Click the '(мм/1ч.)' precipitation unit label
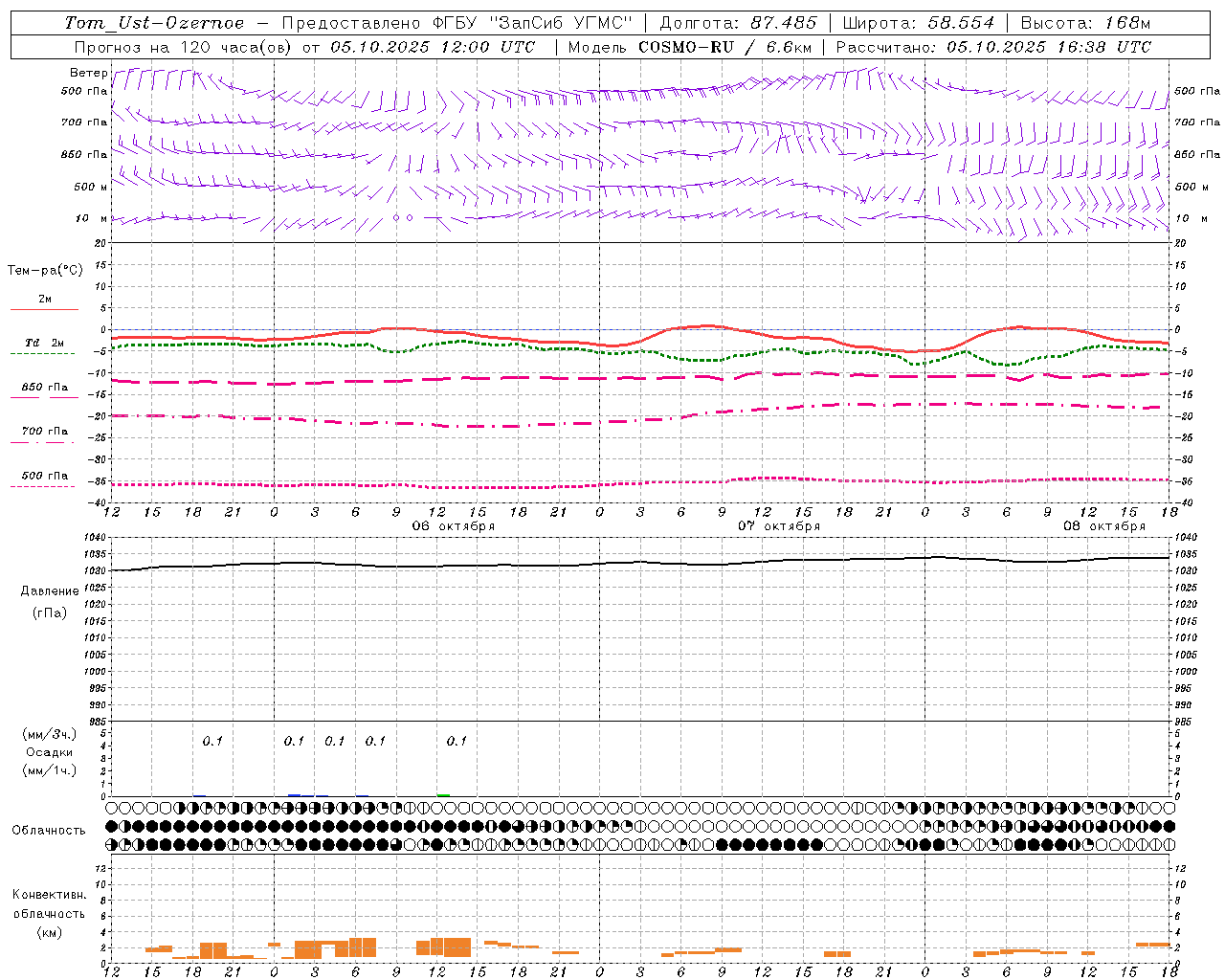Screen dimensions: 1225x980 click(x=49, y=770)
